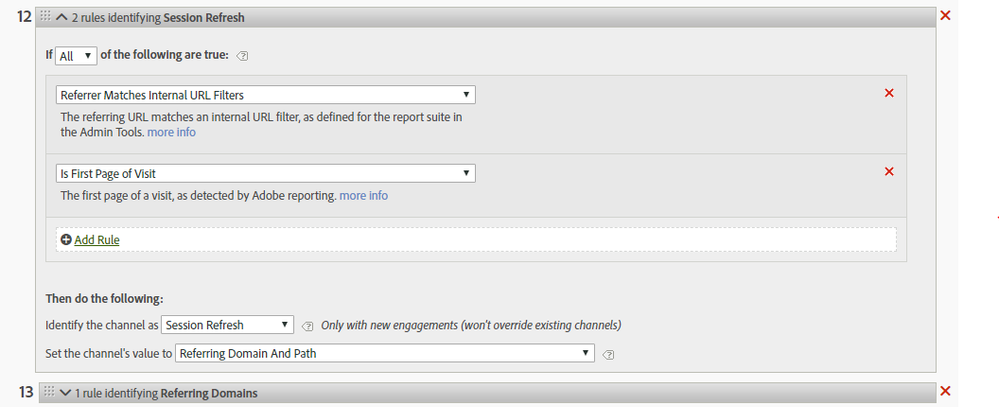Click help icon beside 'of the following are true'
Viewport: 999px width, 407px height.
click(x=244, y=56)
